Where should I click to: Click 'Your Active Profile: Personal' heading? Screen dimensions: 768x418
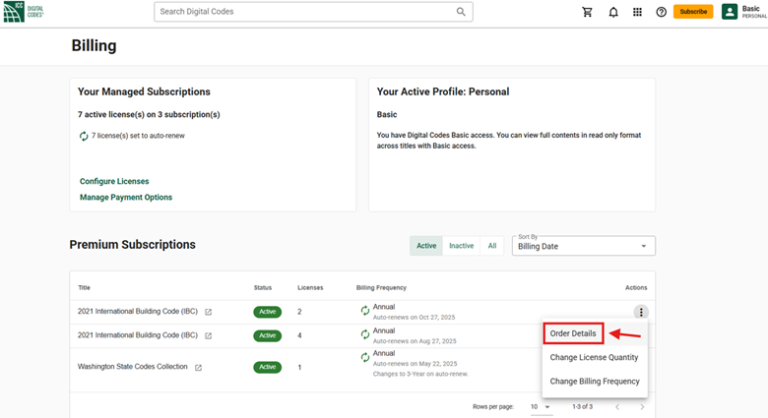[443, 92]
